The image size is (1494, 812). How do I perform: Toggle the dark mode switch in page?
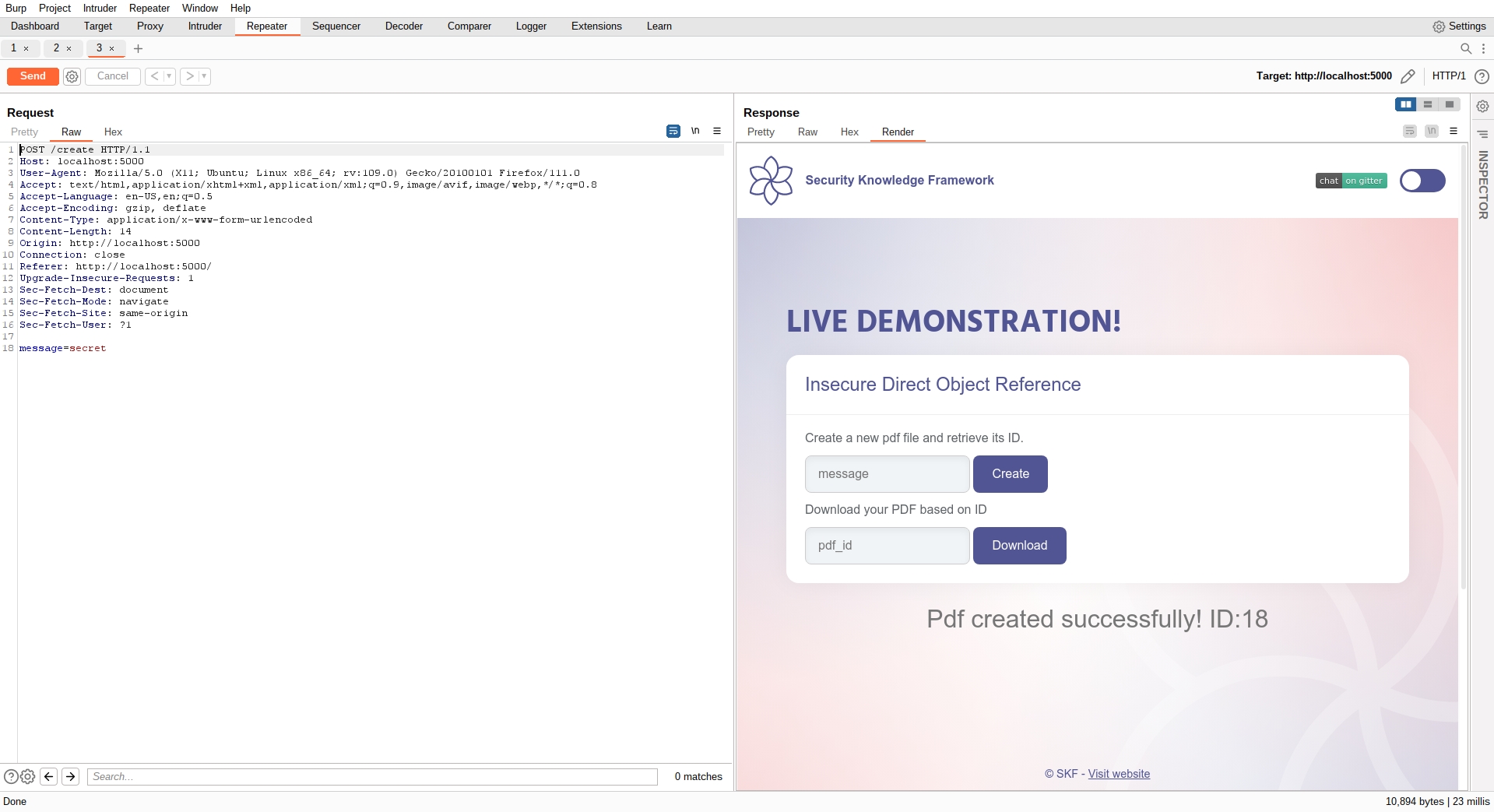(1422, 181)
